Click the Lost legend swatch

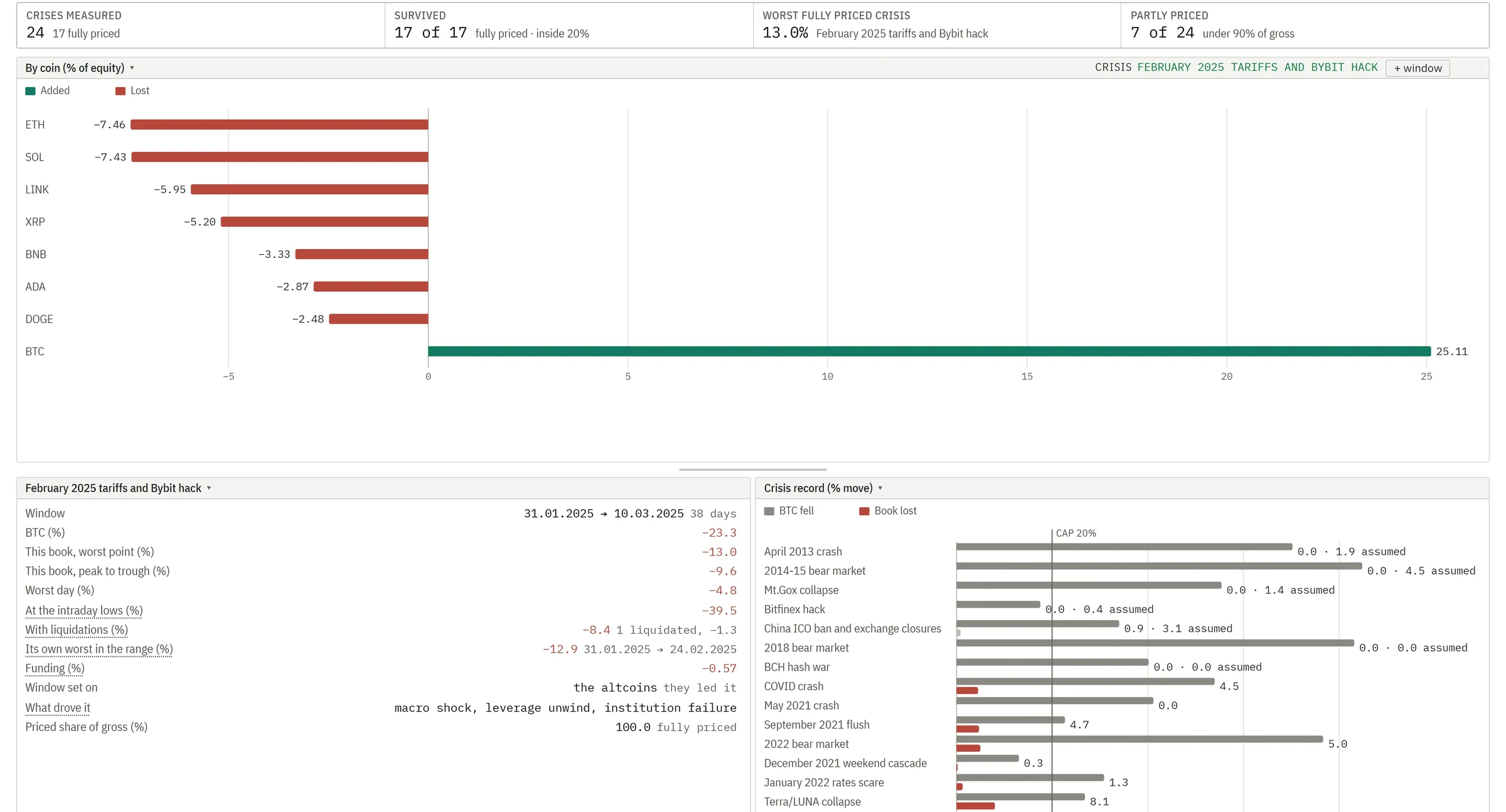[120, 91]
